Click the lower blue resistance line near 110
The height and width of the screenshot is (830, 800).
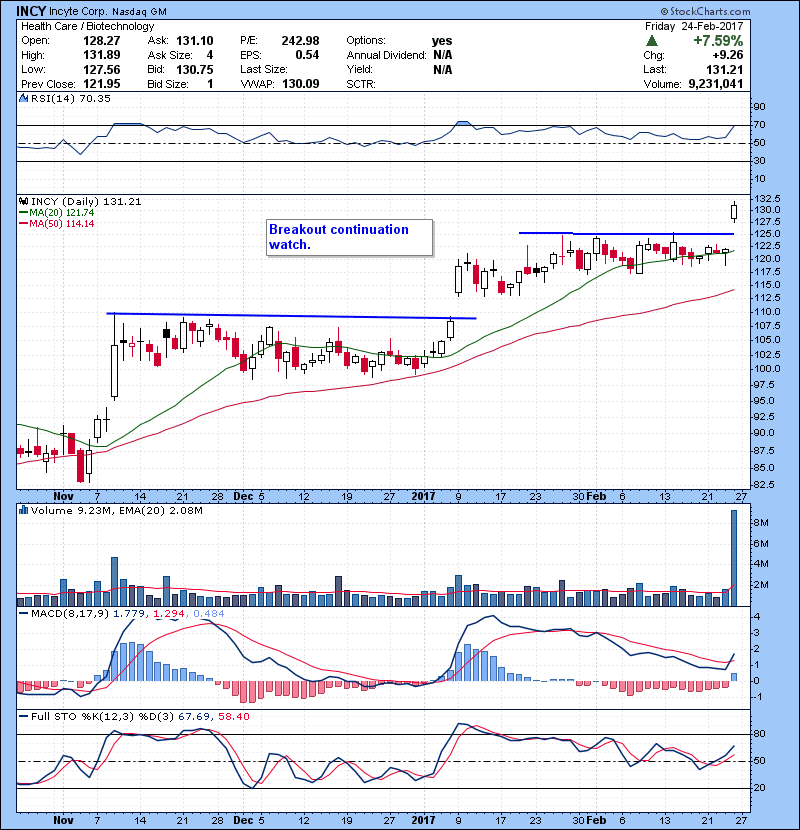(291, 316)
